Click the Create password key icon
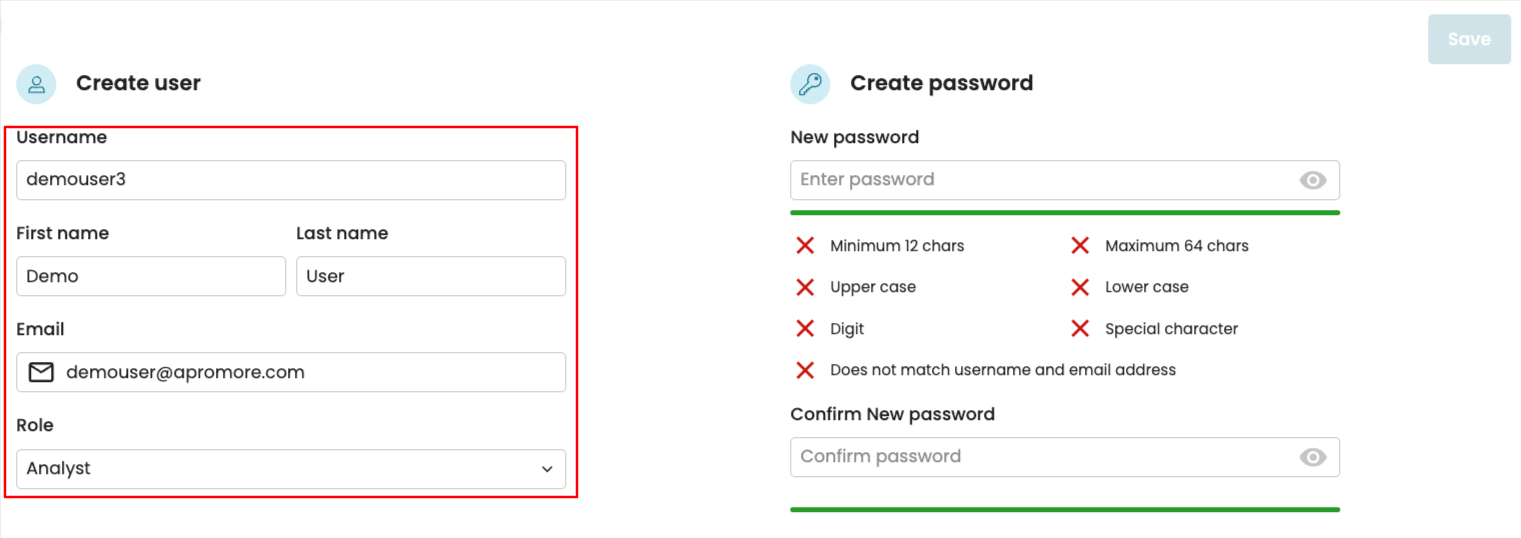Image resolution: width=1521 pixels, height=538 pixels. click(810, 84)
